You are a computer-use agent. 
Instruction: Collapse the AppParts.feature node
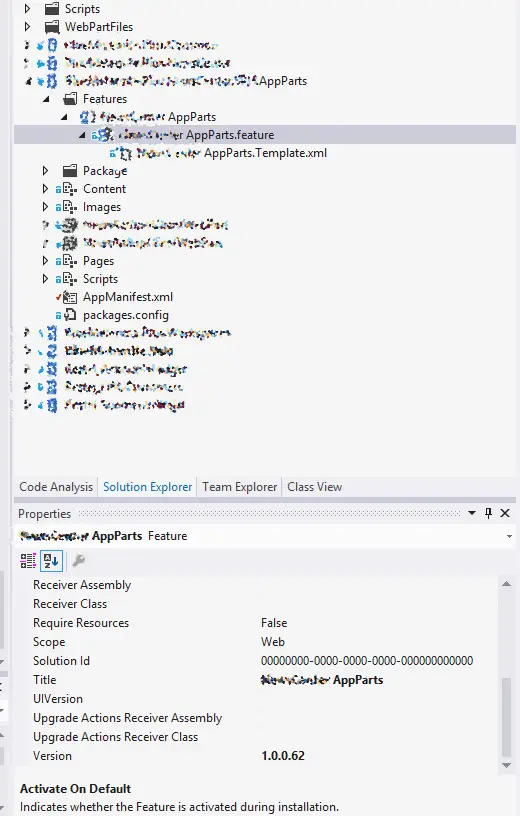pyautogui.click(x=82, y=135)
